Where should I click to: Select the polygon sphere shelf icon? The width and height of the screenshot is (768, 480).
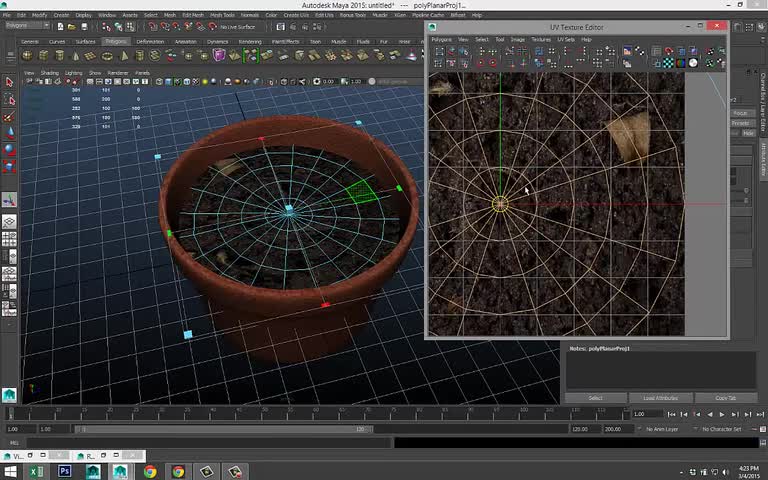[27, 56]
